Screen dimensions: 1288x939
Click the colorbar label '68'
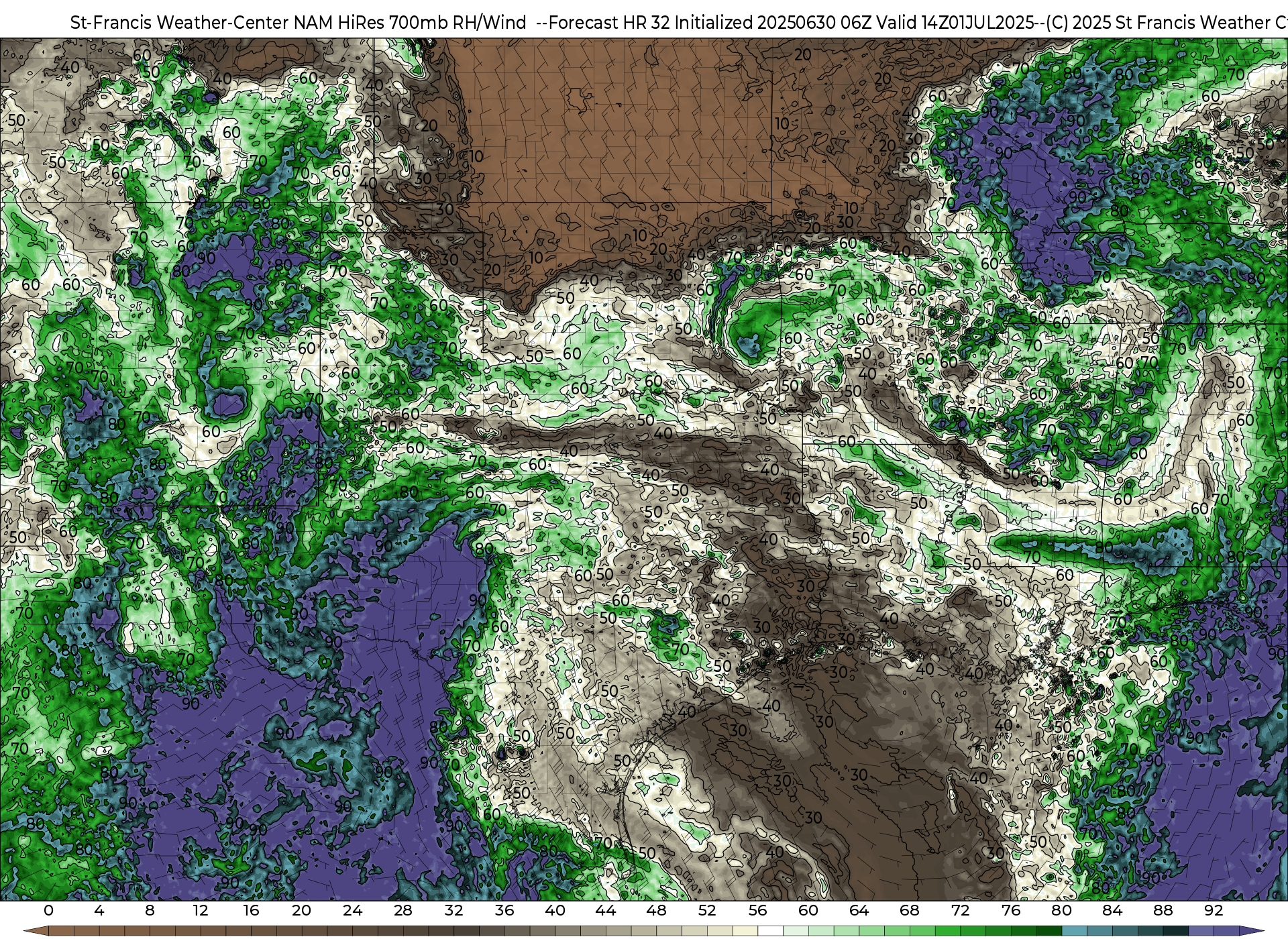910,910
